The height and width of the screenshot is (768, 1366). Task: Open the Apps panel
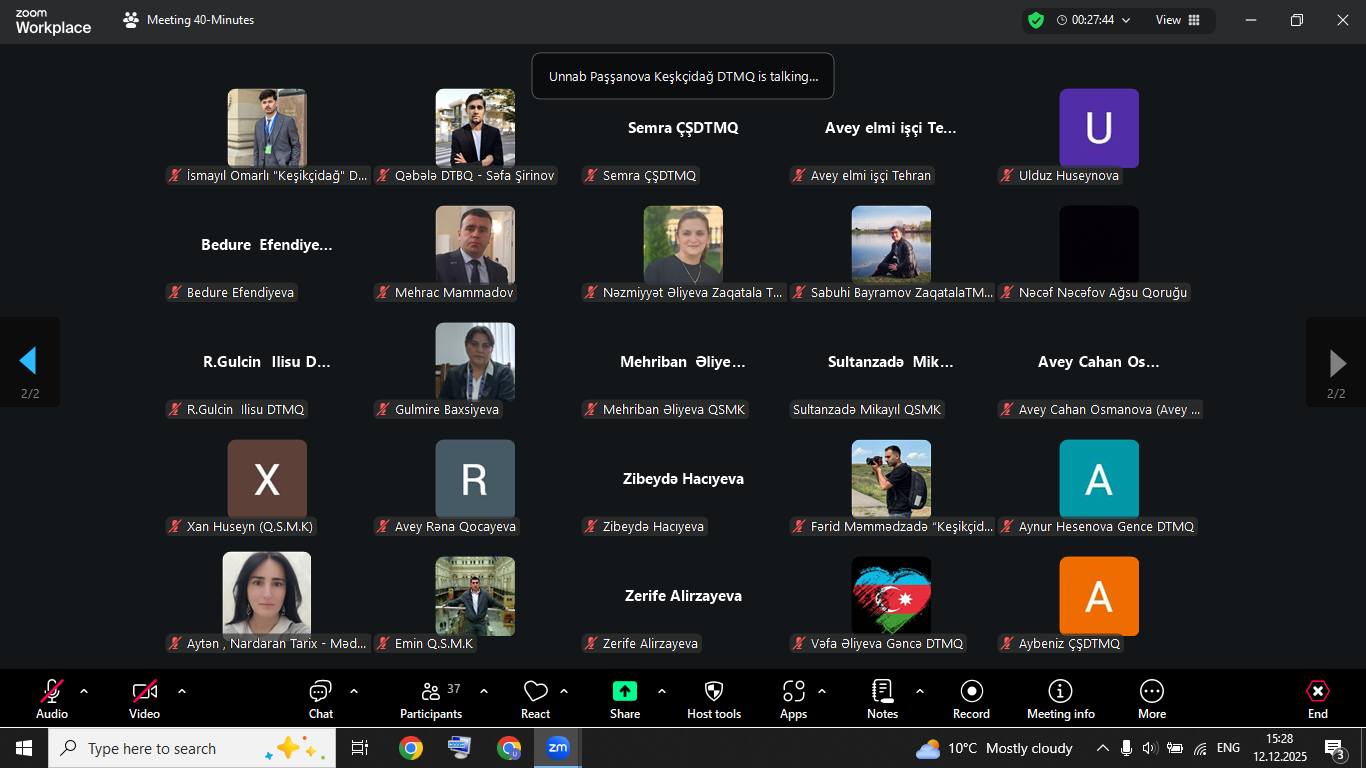point(793,698)
